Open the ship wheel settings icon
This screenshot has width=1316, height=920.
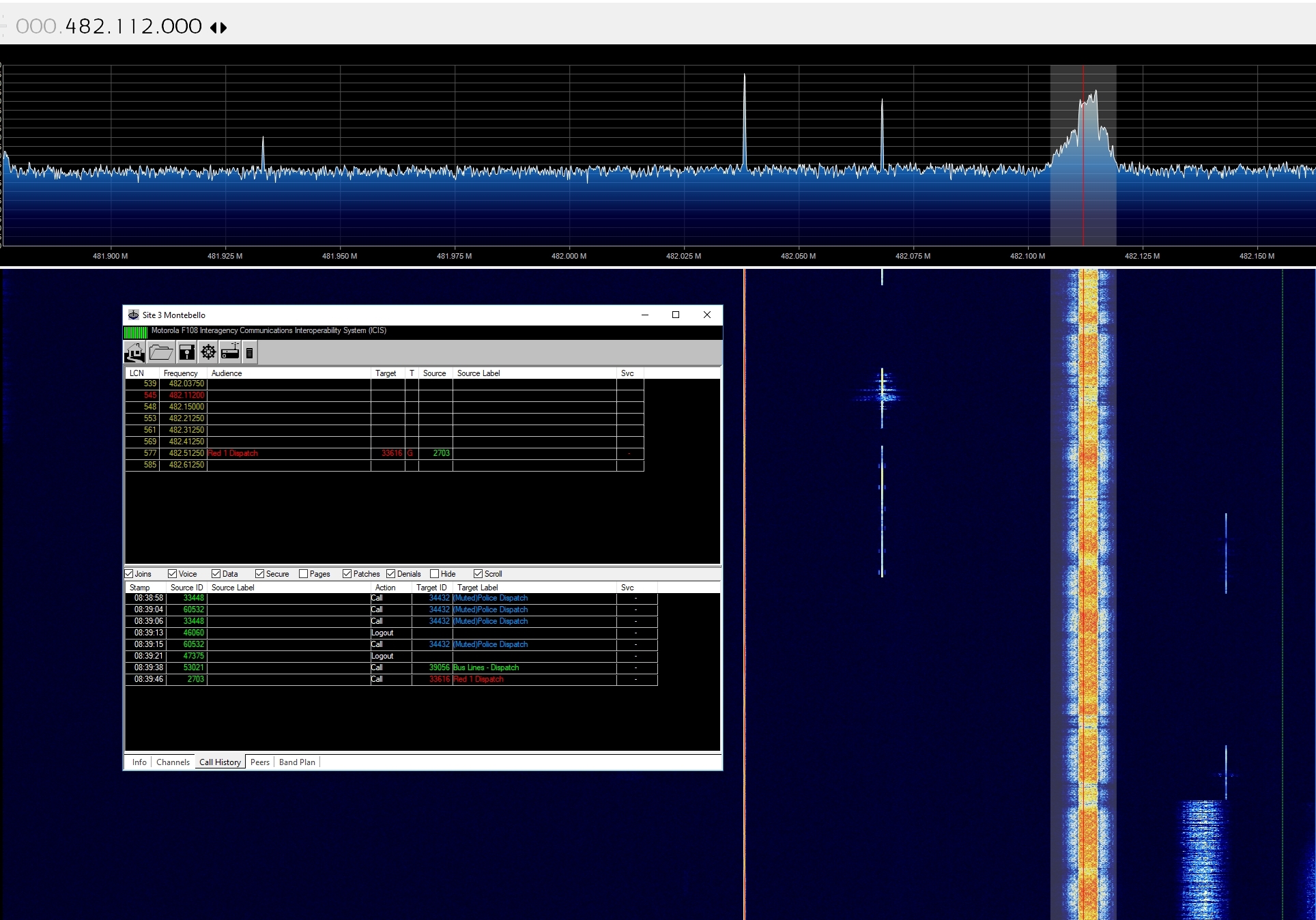click(x=208, y=352)
